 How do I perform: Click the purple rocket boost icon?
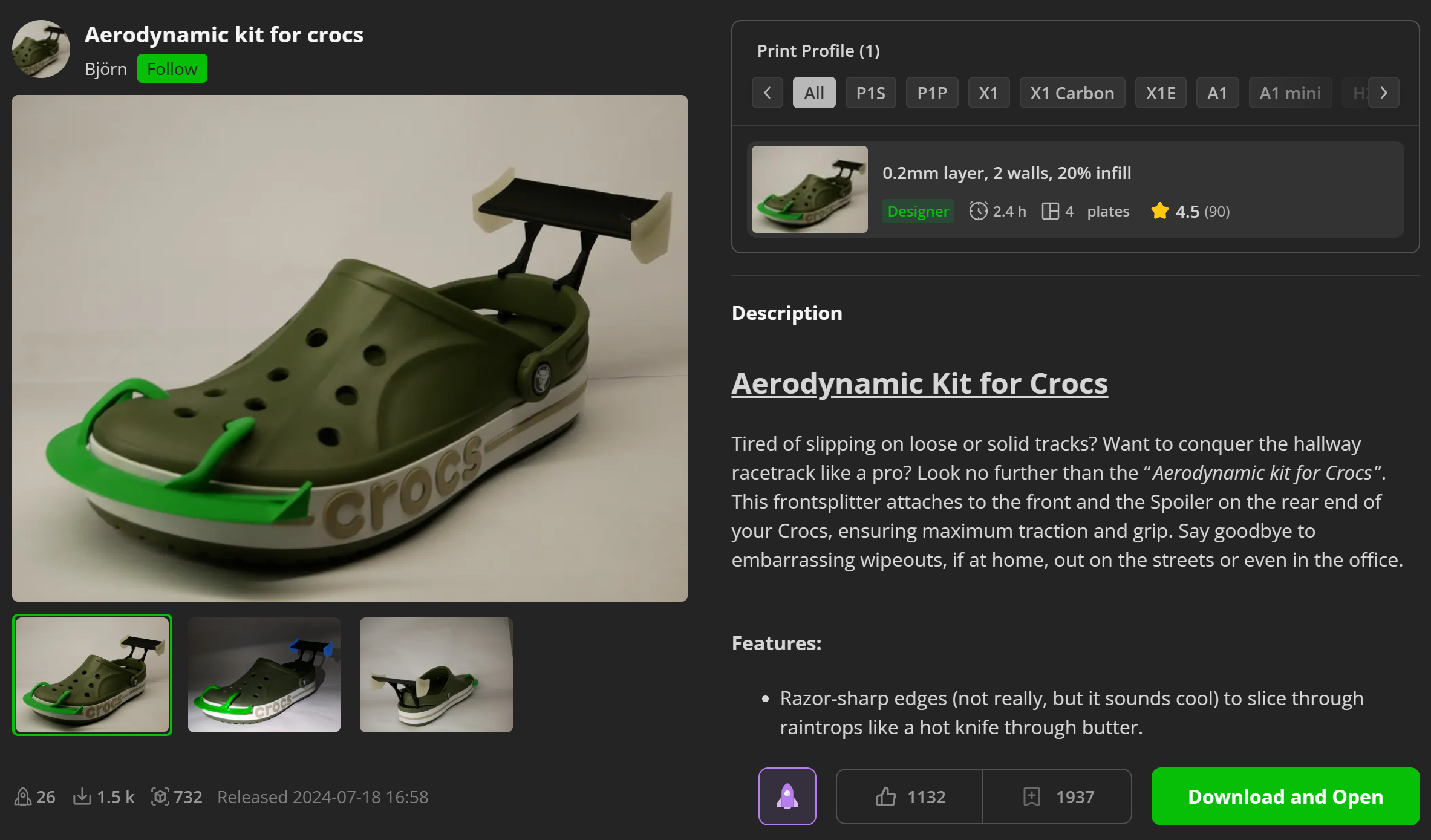tap(787, 796)
